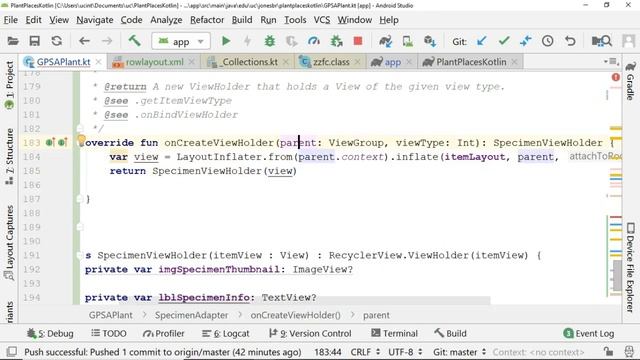Toggle read-only lock icon in status bar

[608, 351]
